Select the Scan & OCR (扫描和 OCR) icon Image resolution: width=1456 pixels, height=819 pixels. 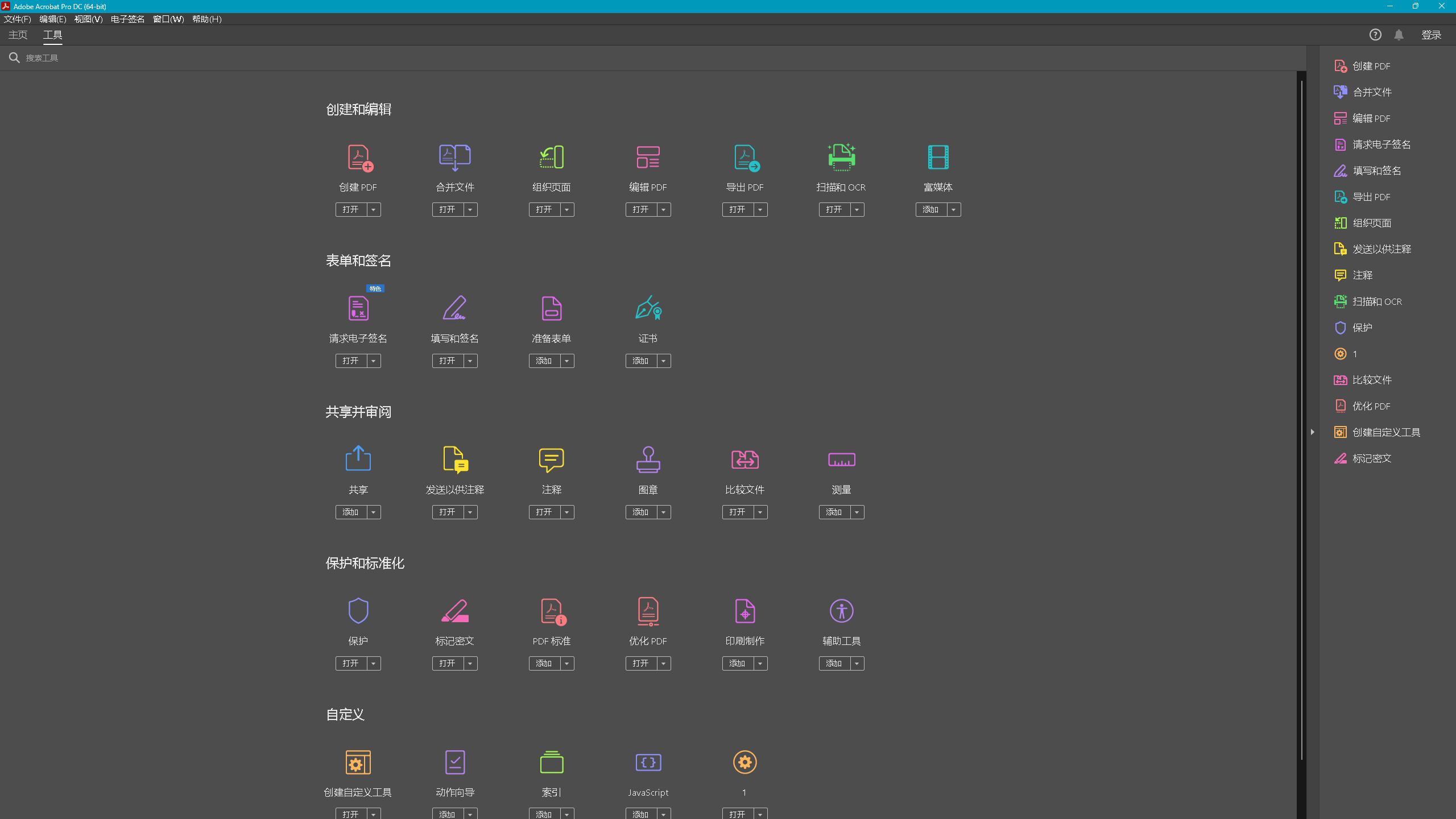point(841,158)
